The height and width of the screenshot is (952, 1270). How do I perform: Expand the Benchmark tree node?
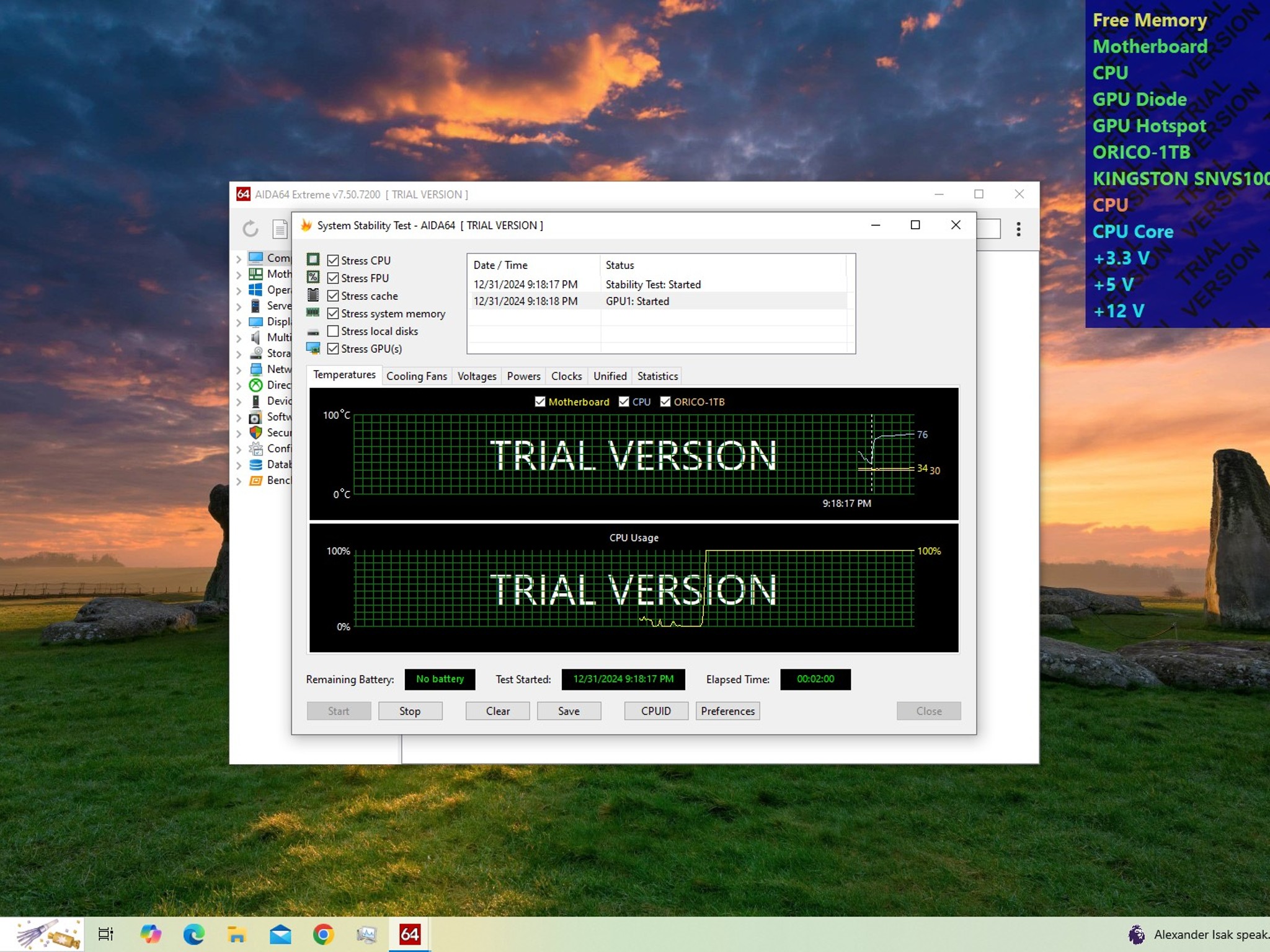[x=239, y=481]
